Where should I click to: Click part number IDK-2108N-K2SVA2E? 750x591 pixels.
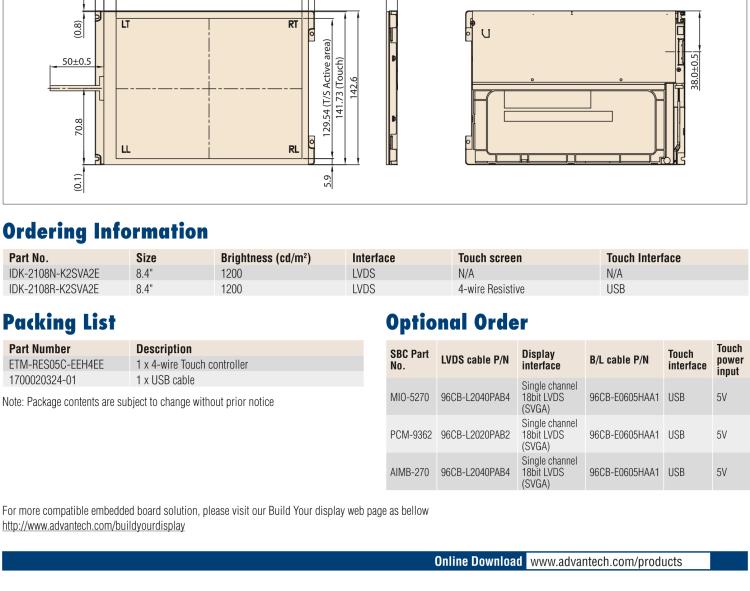pyautogui.click(x=54, y=273)
